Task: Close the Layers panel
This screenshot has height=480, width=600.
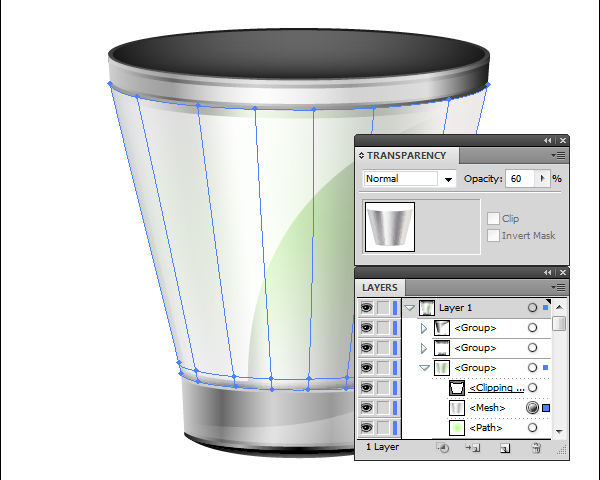Action: pos(562,273)
